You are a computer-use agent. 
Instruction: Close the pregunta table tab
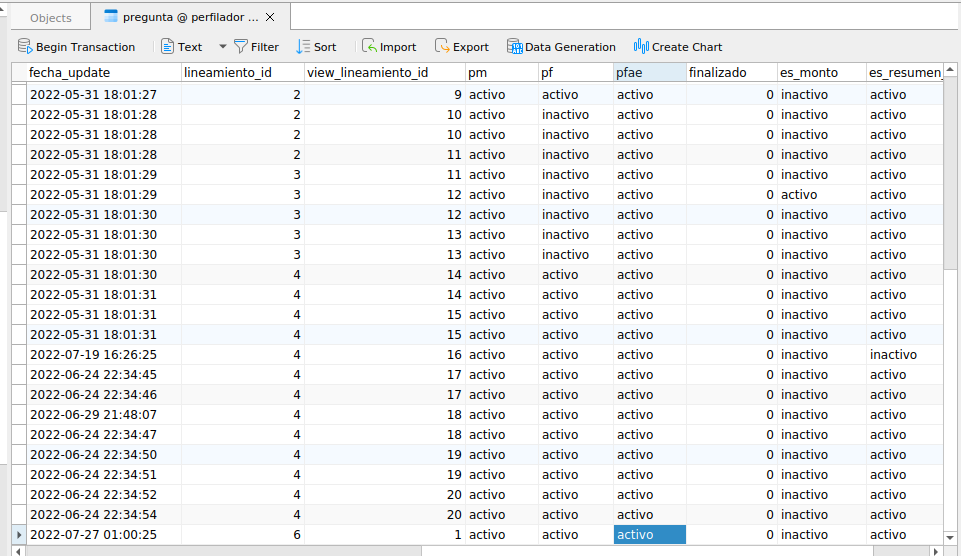click(x=270, y=17)
